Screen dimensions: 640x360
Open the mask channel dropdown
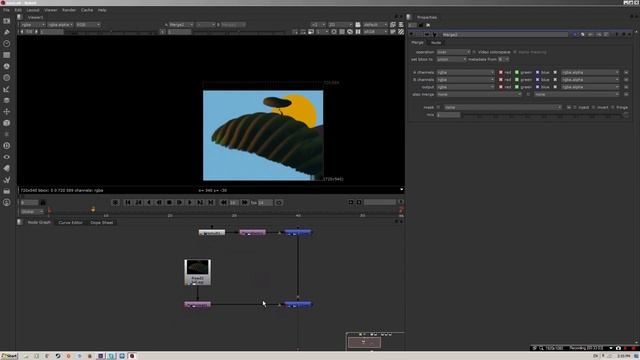(502, 107)
